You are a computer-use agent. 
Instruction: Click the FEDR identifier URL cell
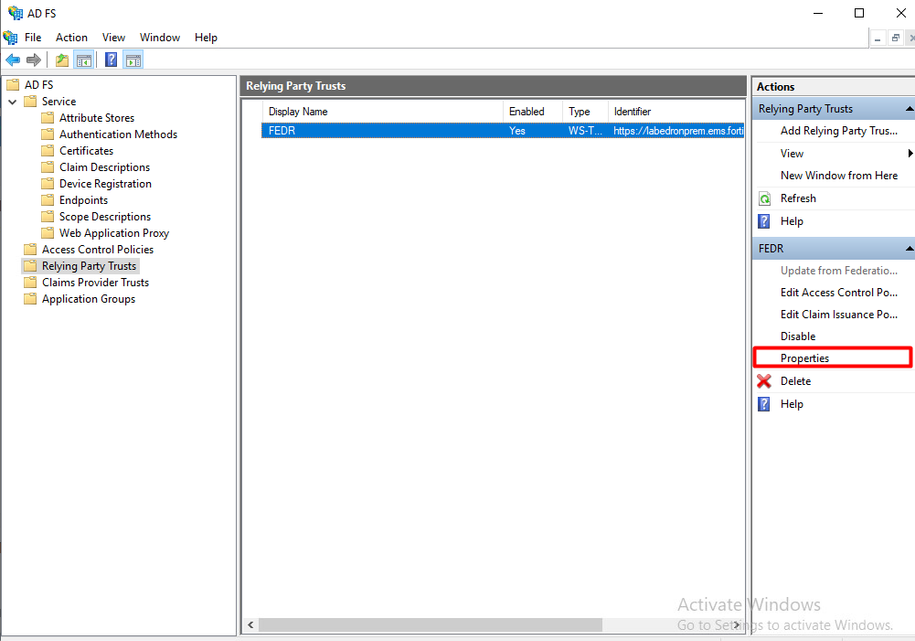point(678,131)
